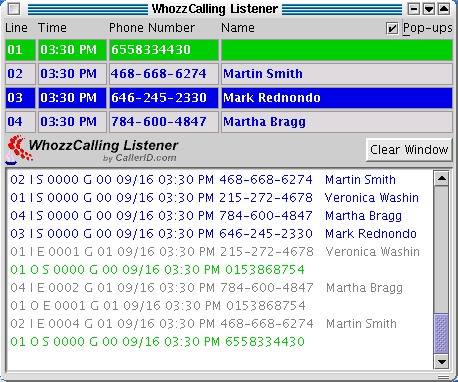This screenshot has width=458, height=382.
Task: Open the window menu box in title bar
Action: click(x=14, y=9)
